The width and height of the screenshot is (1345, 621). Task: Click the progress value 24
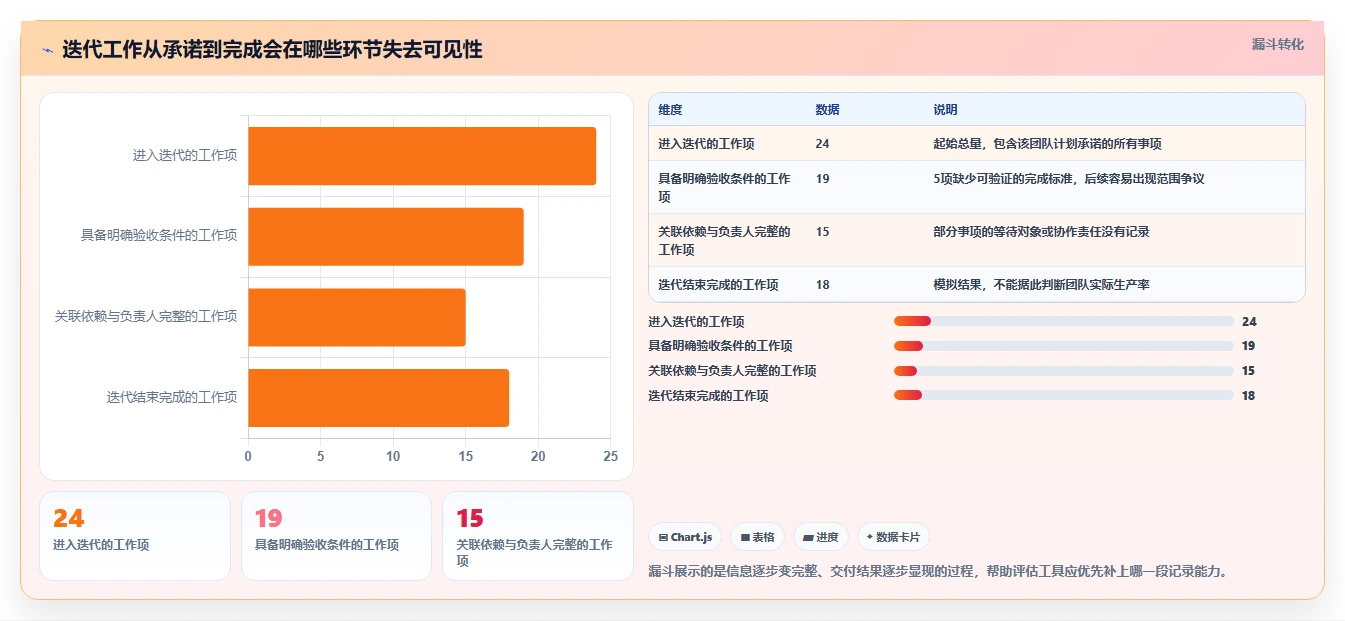point(1249,322)
